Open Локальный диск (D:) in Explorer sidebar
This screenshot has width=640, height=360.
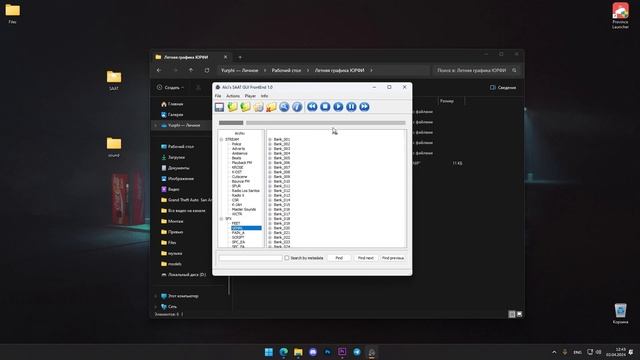point(183,275)
